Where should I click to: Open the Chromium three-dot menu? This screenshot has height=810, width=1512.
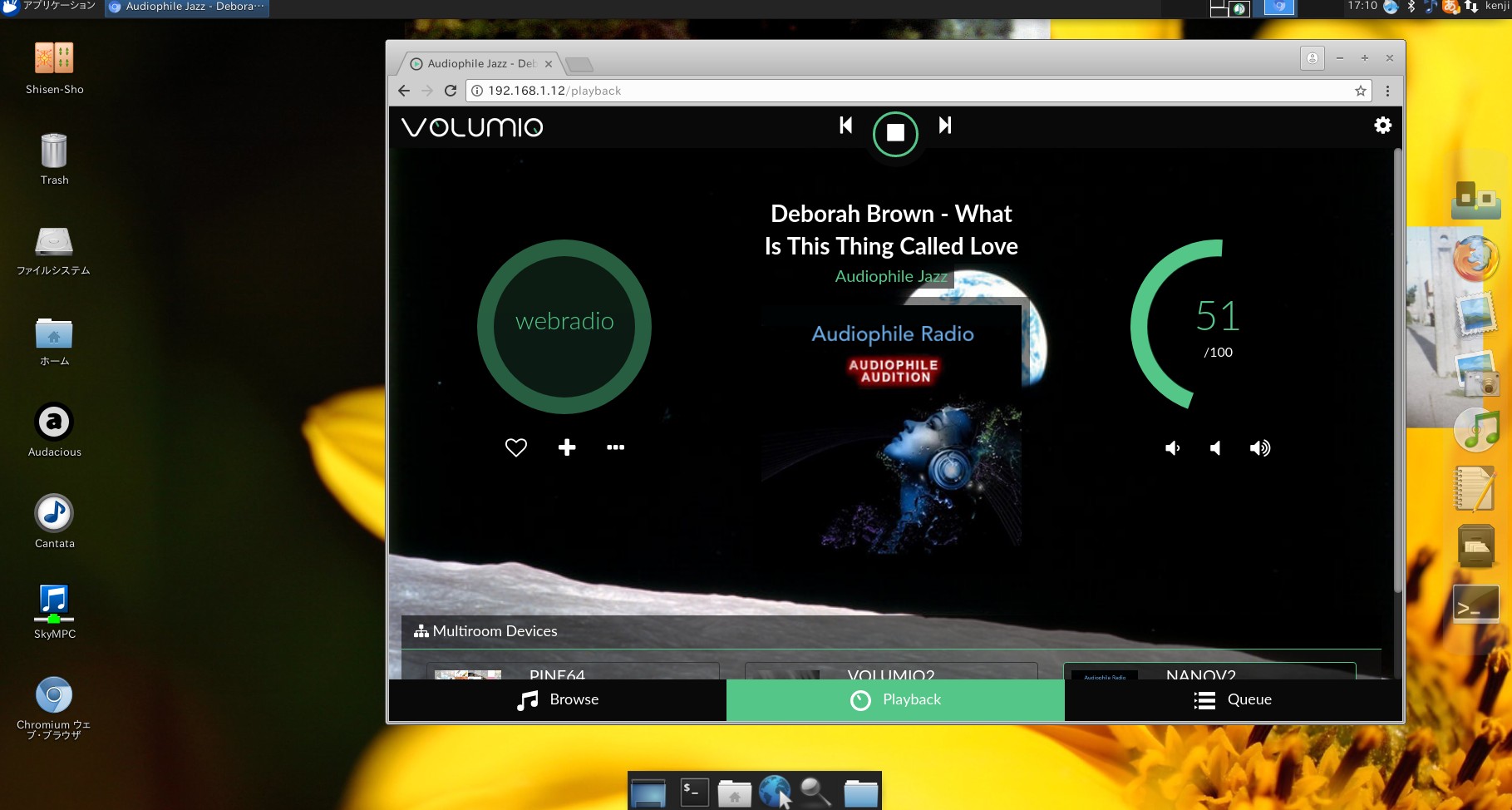tap(1386, 91)
